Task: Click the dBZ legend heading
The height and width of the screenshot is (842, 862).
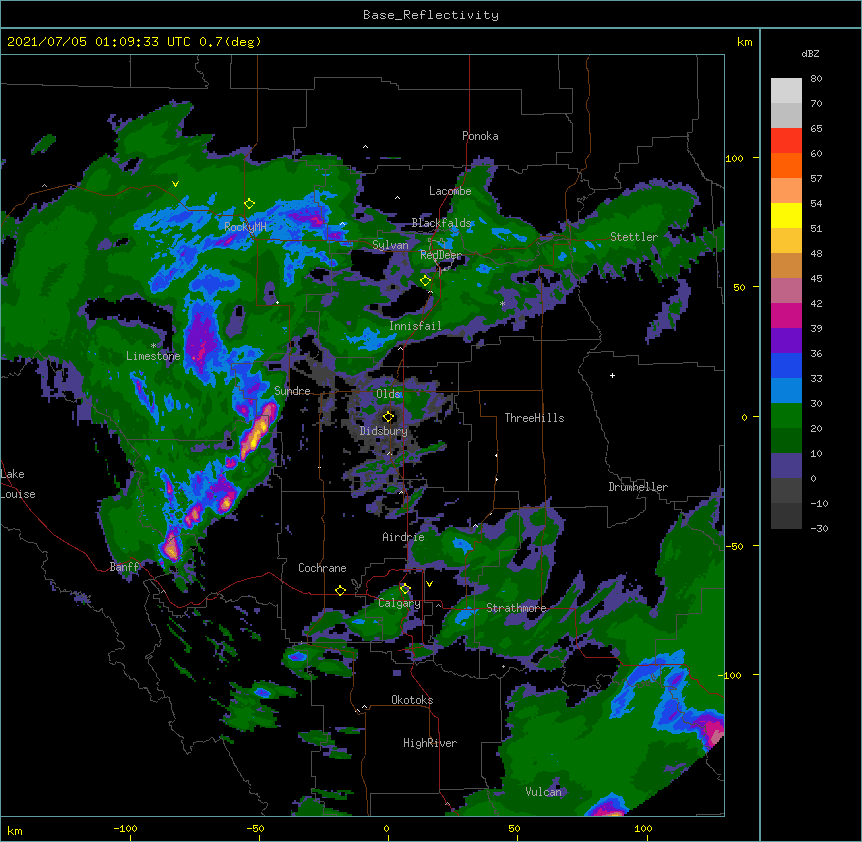Action: pyautogui.click(x=810, y=53)
